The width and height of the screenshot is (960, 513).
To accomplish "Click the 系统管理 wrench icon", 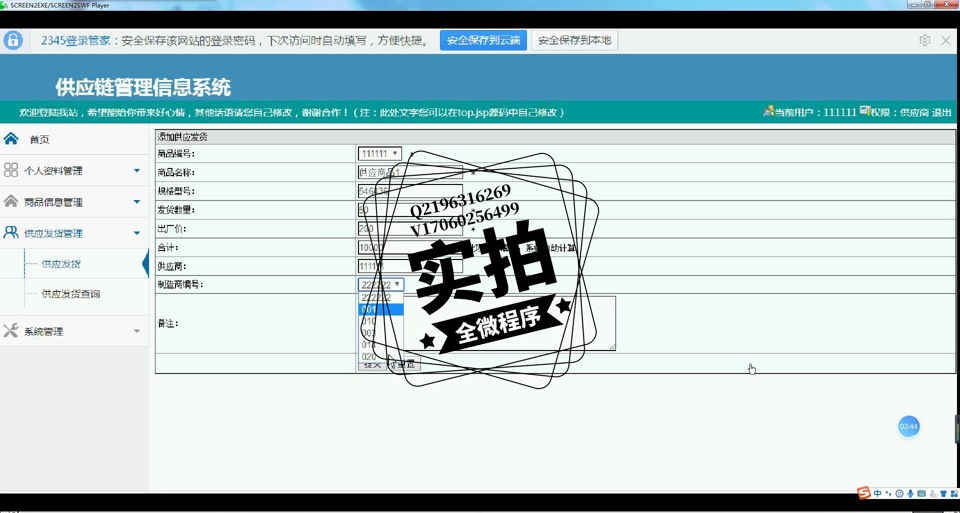I will tap(11, 331).
